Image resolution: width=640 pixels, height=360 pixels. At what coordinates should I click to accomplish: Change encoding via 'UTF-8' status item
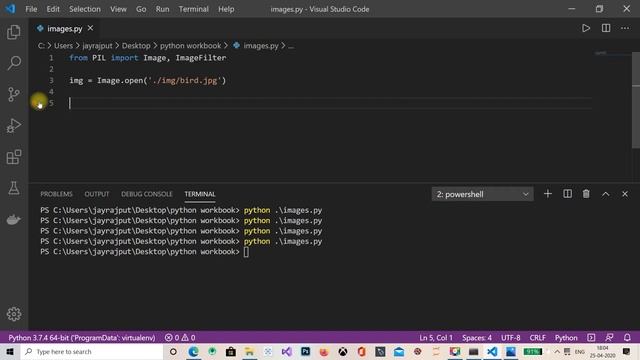511,338
